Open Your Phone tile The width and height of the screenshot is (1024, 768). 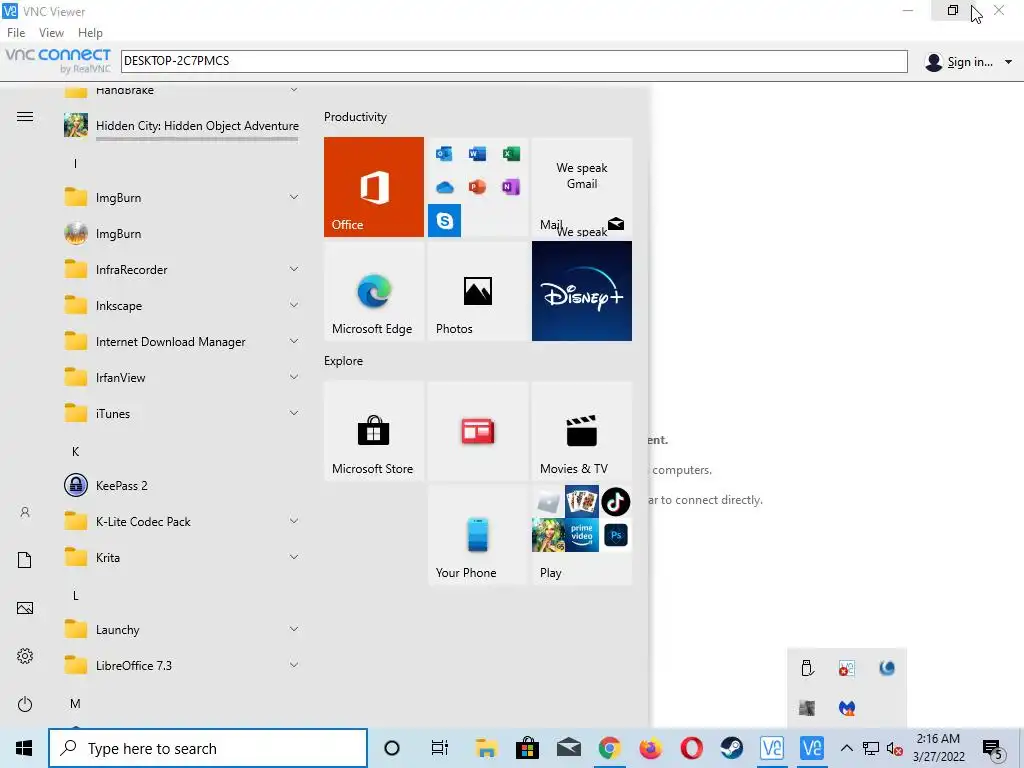click(477, 535)
